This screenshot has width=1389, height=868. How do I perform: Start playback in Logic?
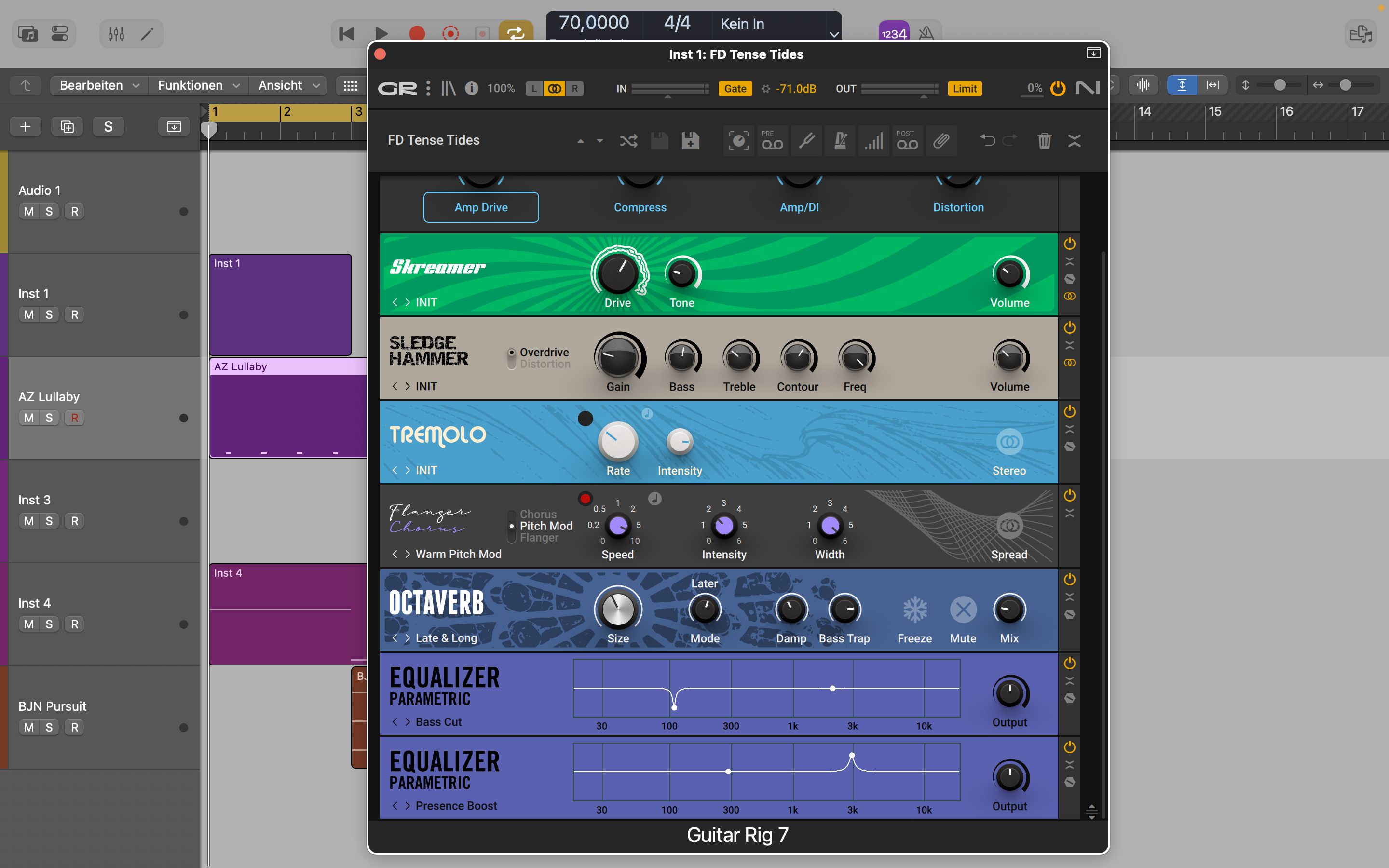[381, 34]
